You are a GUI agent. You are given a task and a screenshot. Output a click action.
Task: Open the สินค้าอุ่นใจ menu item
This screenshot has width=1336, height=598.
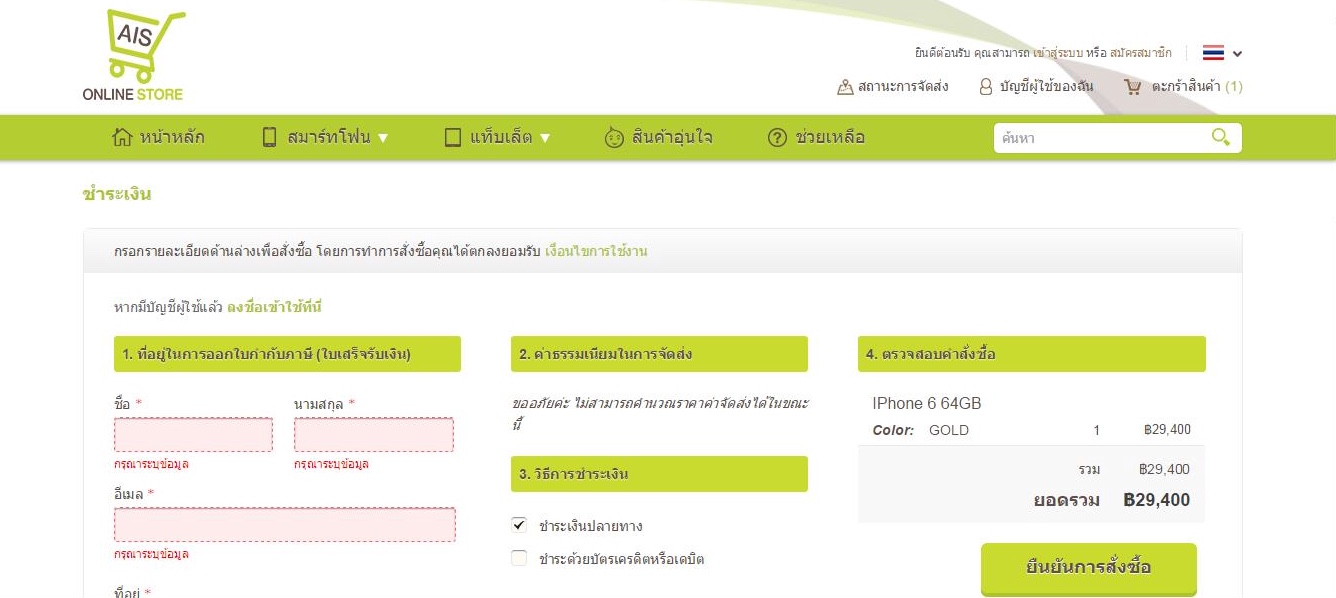click(x=672, y=137)
